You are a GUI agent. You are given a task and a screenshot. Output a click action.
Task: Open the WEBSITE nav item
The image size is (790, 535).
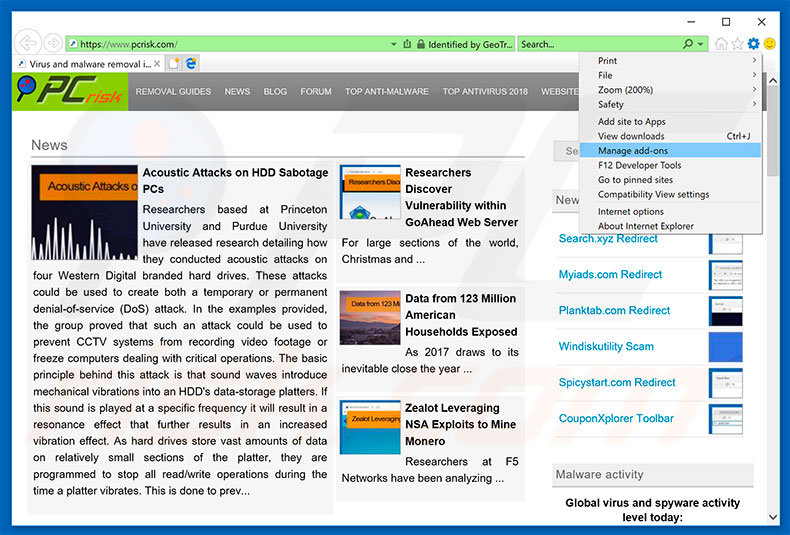click(x=560, y=92)
